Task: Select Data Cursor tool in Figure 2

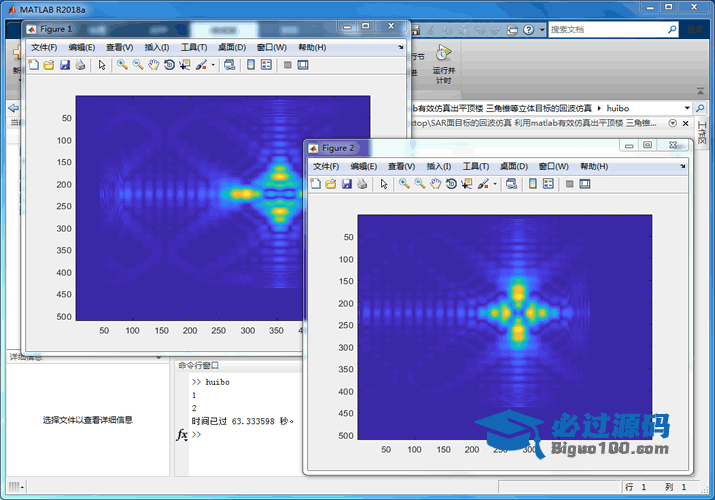Action: pyautogui.click(x=466, y=184)
